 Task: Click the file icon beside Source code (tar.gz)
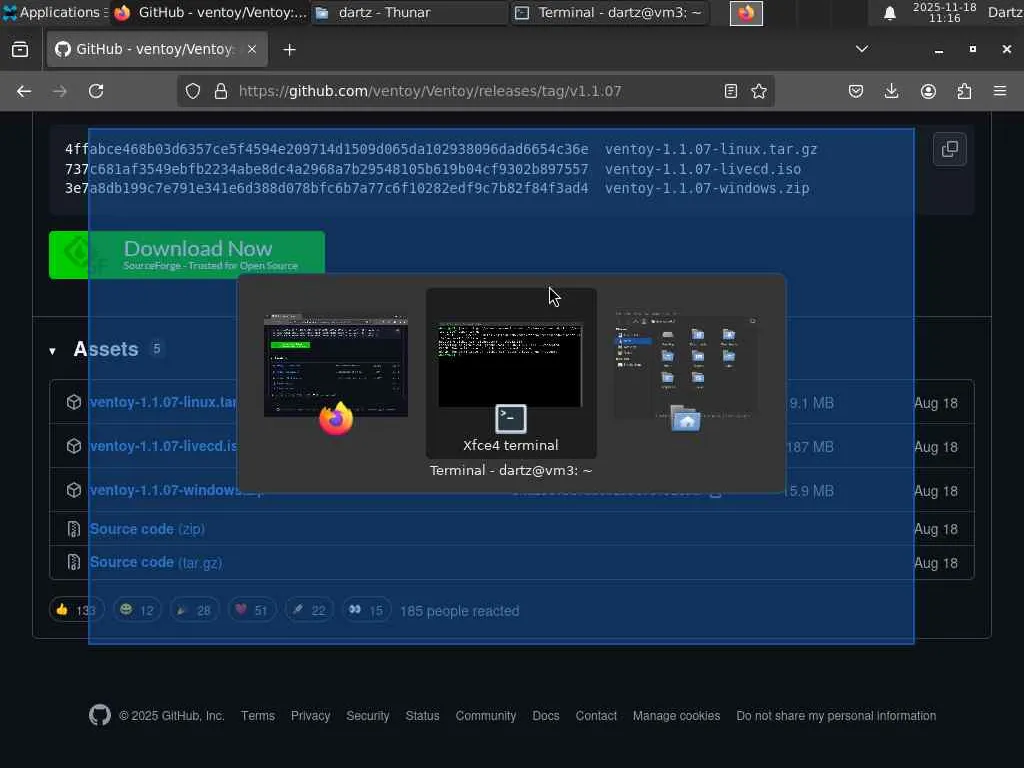pyautogui.click(x=74, y=562)
